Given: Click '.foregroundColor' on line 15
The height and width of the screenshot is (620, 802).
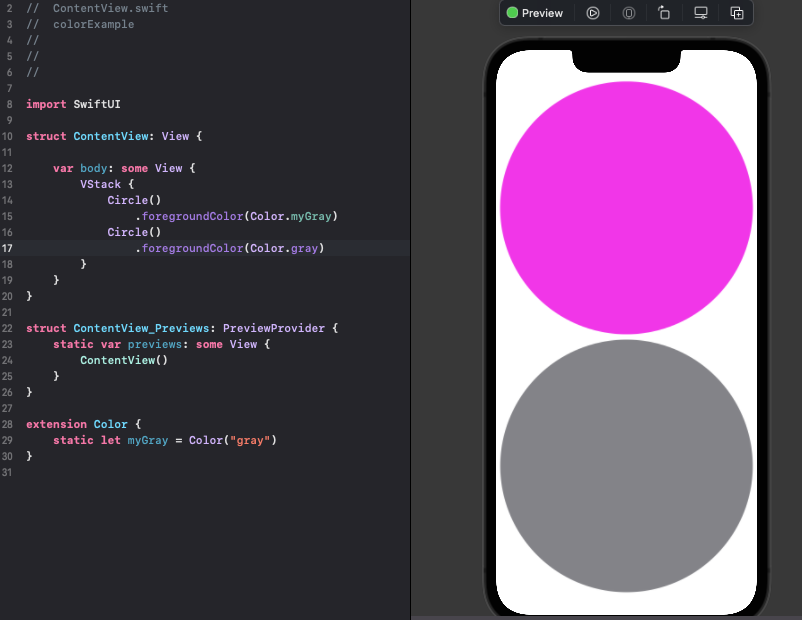Looking at the screenshot, I should (189, 216).
